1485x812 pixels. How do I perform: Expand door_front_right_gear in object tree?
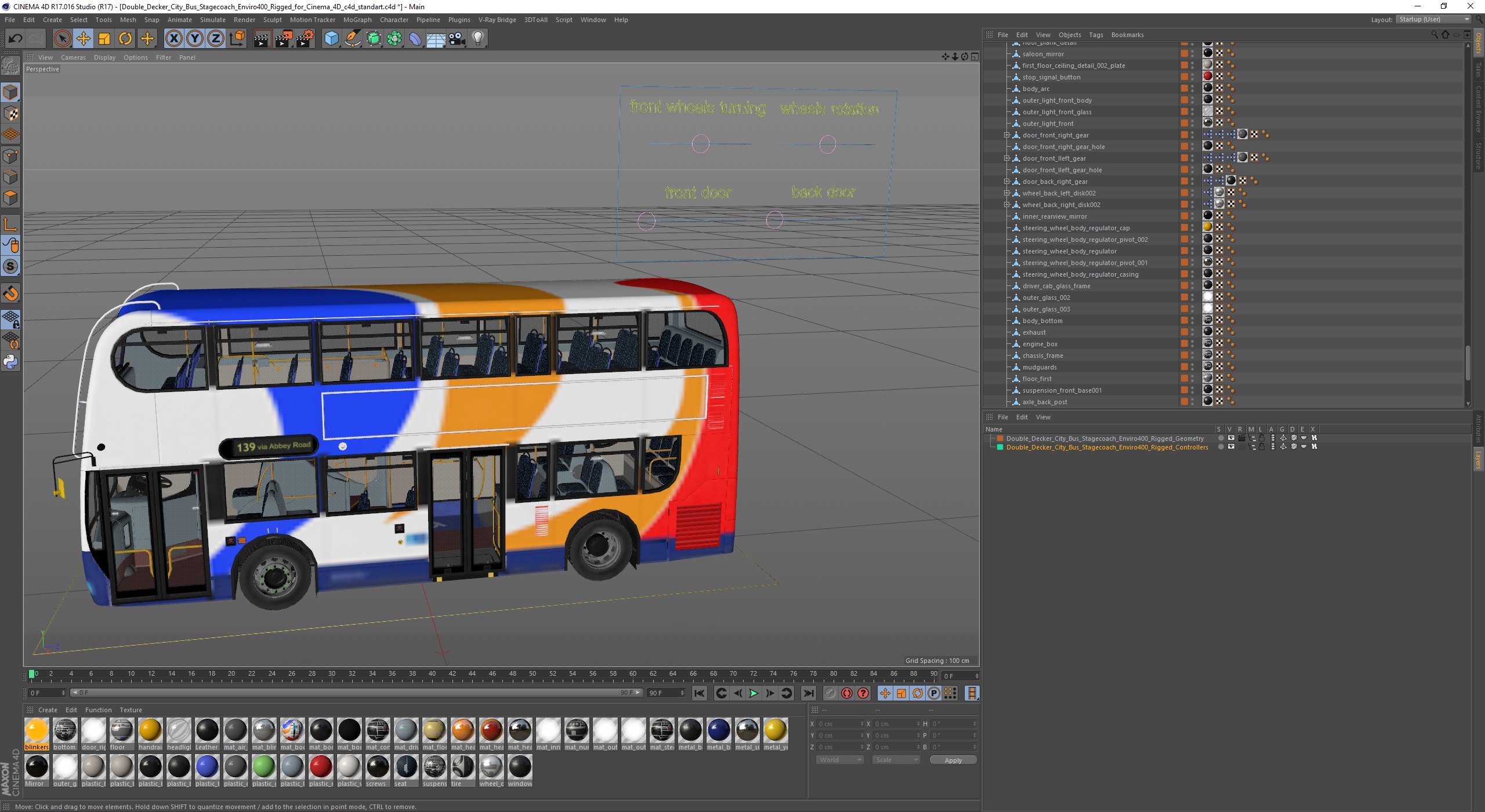pyautogui.click(x=1007, y=135)
